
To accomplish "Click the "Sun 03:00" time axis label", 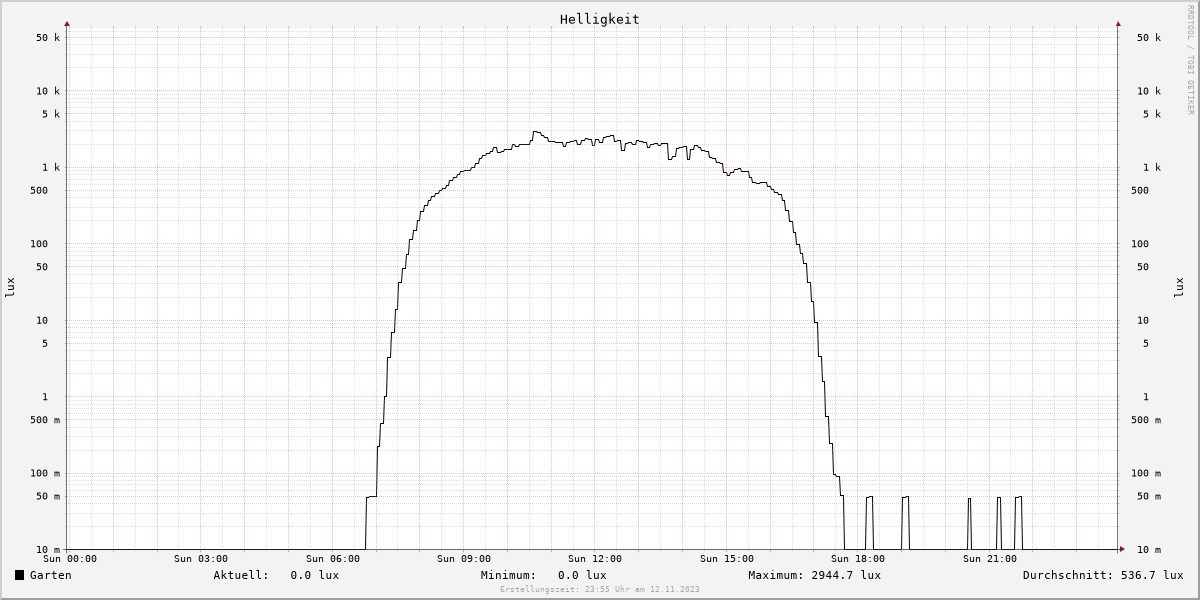I will point(201,559).
